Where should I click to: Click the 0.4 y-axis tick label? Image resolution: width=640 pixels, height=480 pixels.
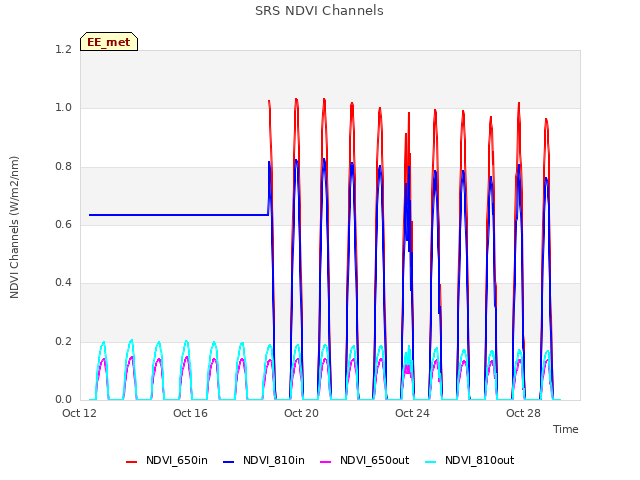pyautogui.click(x=63, y=282)
